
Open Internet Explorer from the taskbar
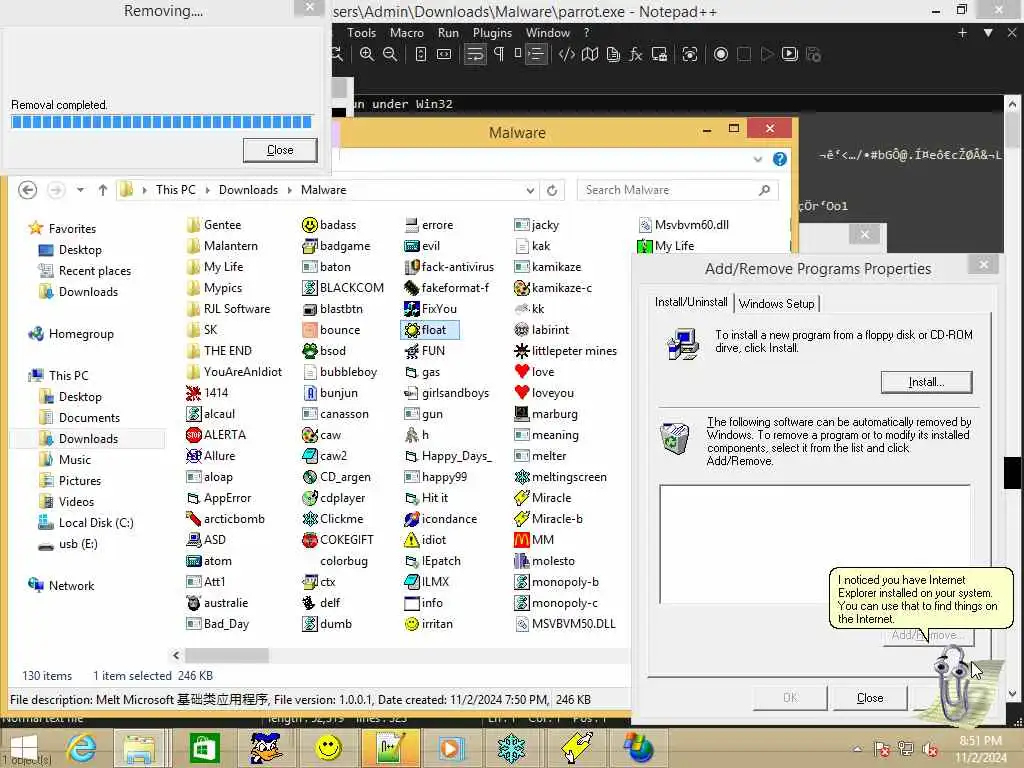(81, 748)
